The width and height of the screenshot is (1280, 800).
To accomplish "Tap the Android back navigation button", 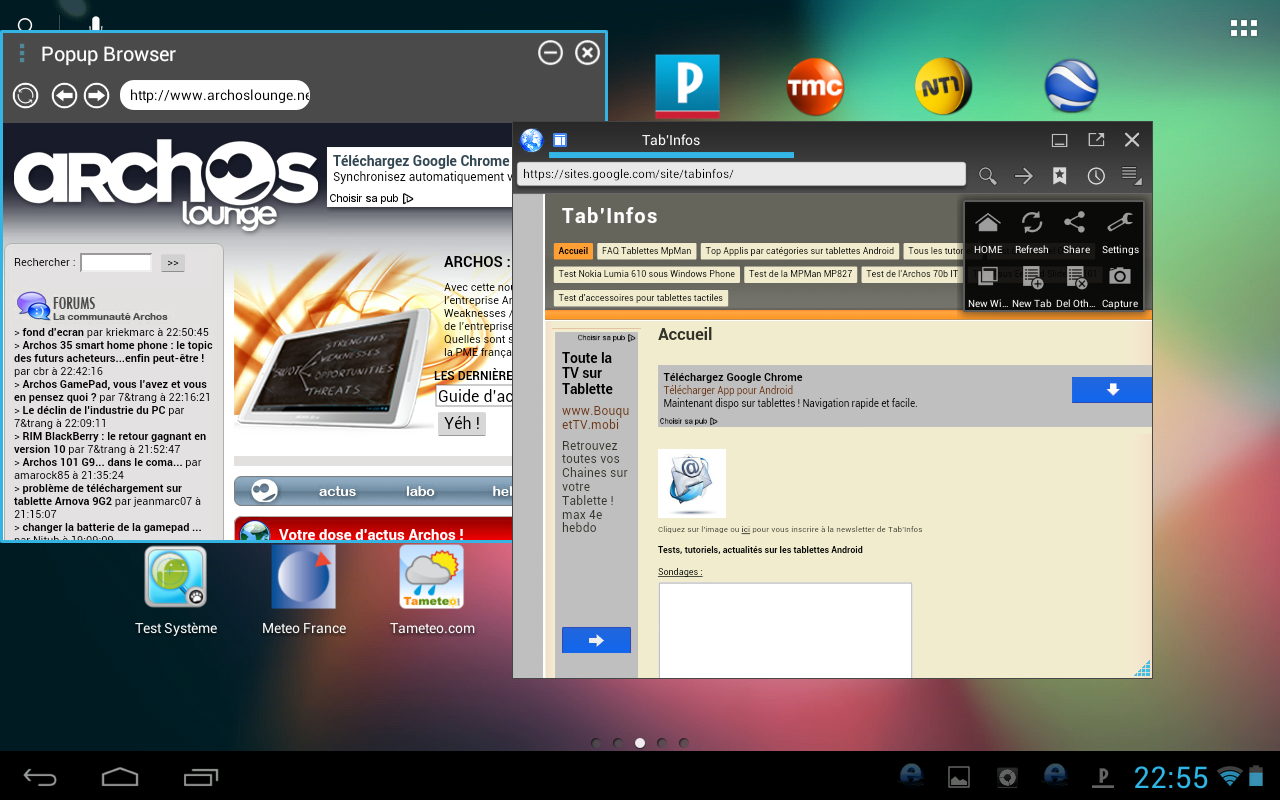I will [41, 776].
